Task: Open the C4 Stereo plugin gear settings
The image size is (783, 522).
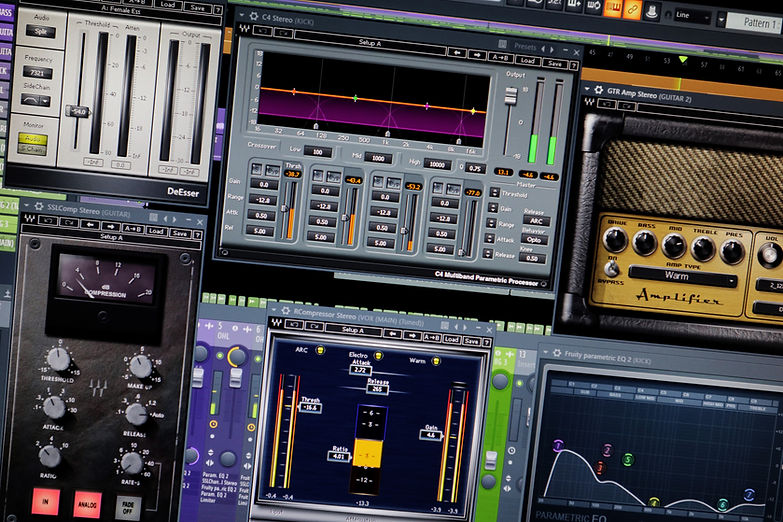Action: 254,16
